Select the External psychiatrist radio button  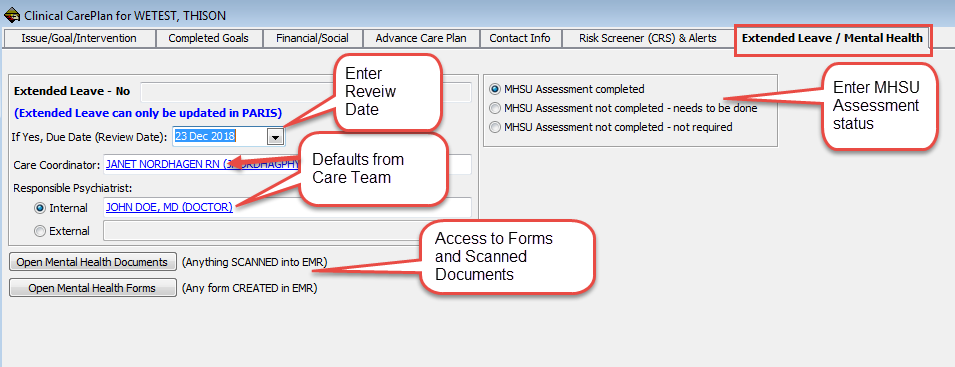pos(40,231)
